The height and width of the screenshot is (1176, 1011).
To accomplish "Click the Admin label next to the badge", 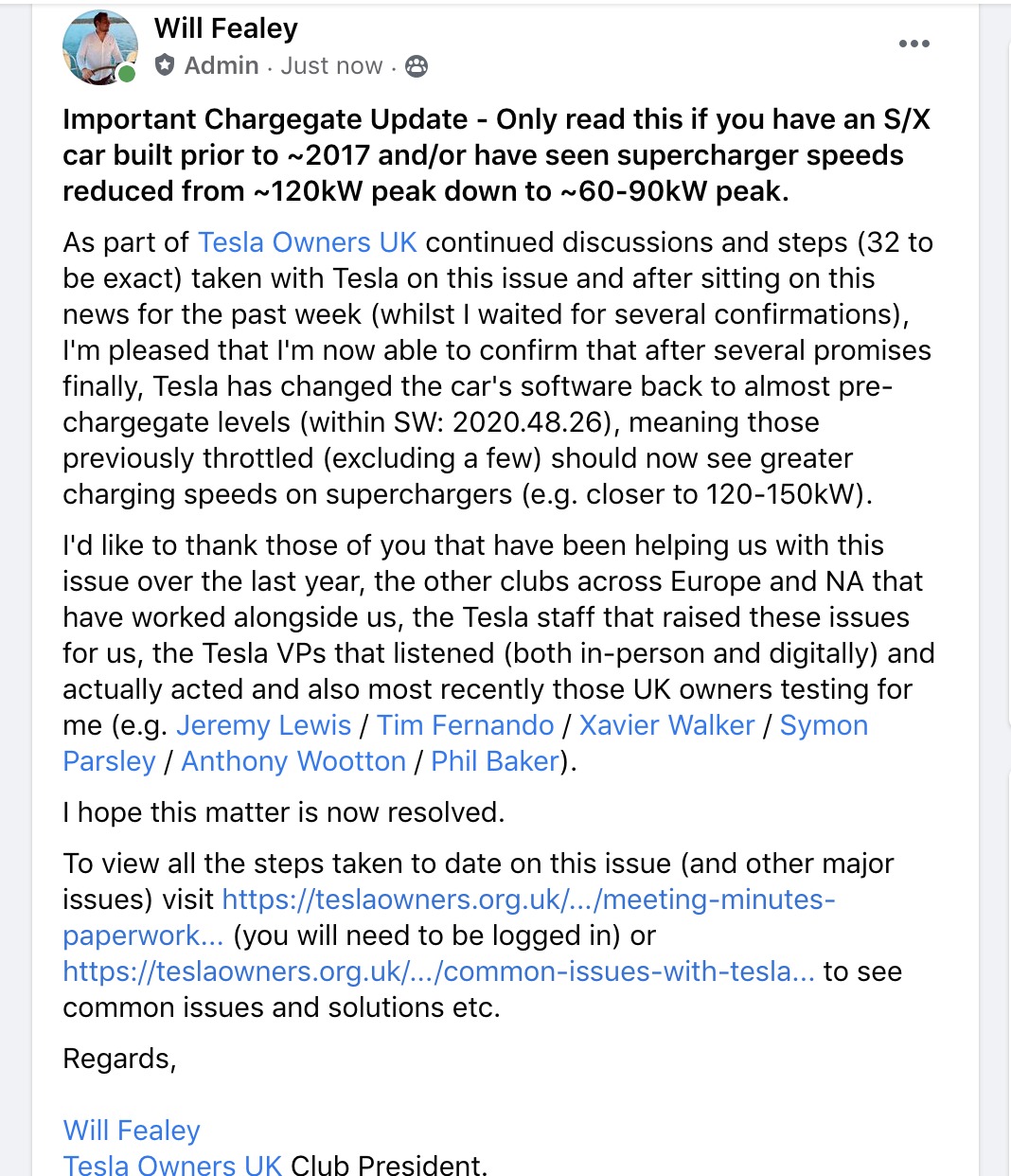I will (x=220, y=65).
